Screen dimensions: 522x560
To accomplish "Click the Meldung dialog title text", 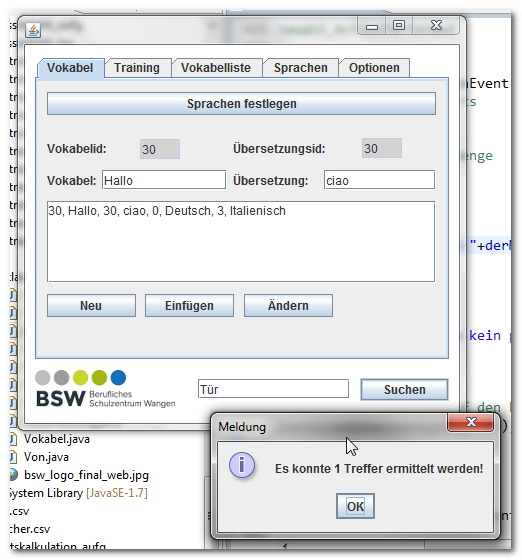I will tap(242, 427).
